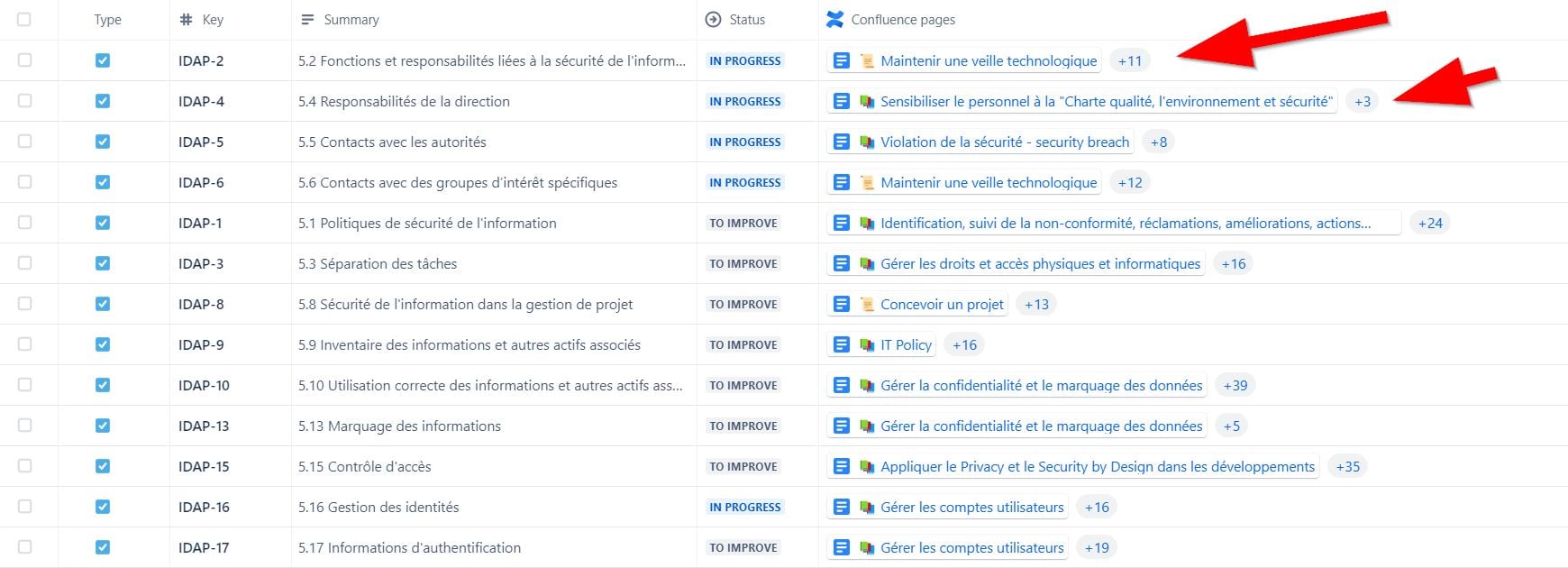Click the scroll emoji beside Concevoir un projet
The width and height of the screenshot is (1568, 568).
pyautogui.click(x=867, y=304)
